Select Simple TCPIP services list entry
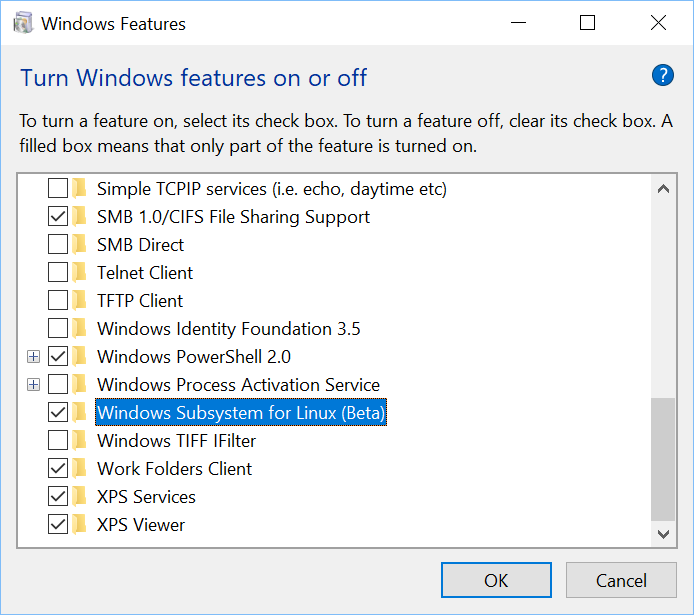 272,189
